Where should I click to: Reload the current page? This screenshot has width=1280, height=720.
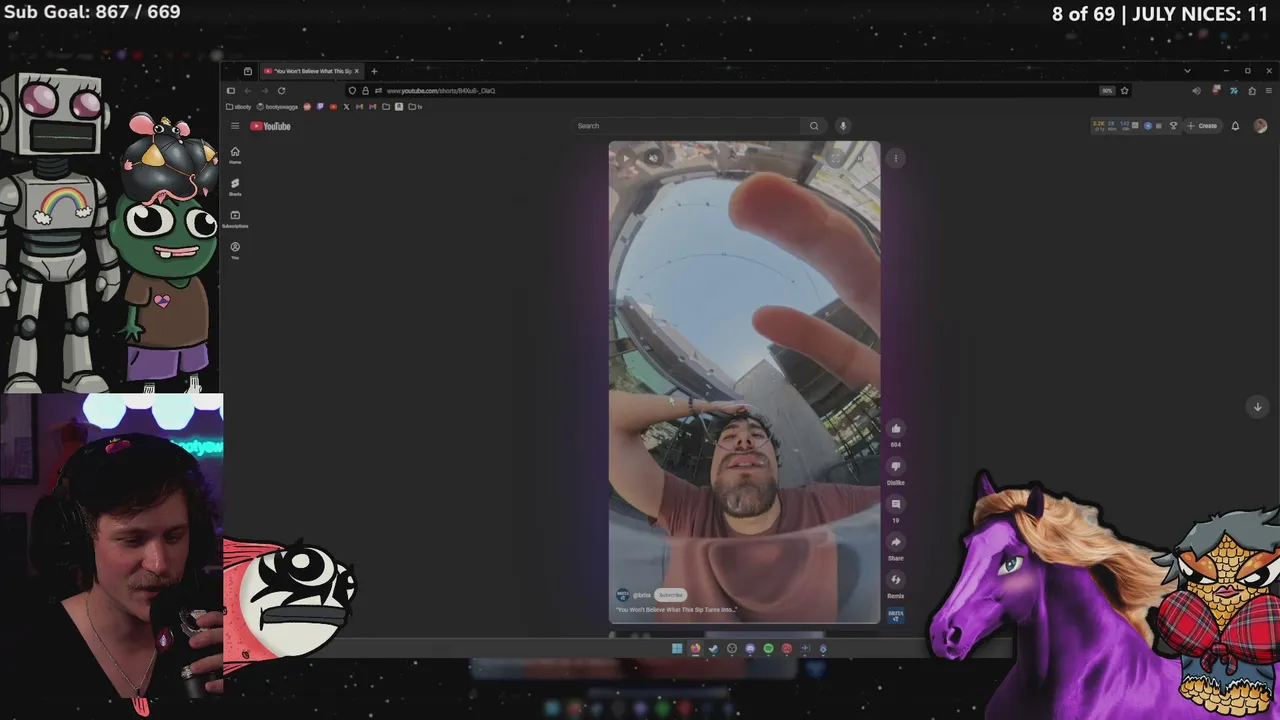[x=282, y=91]
